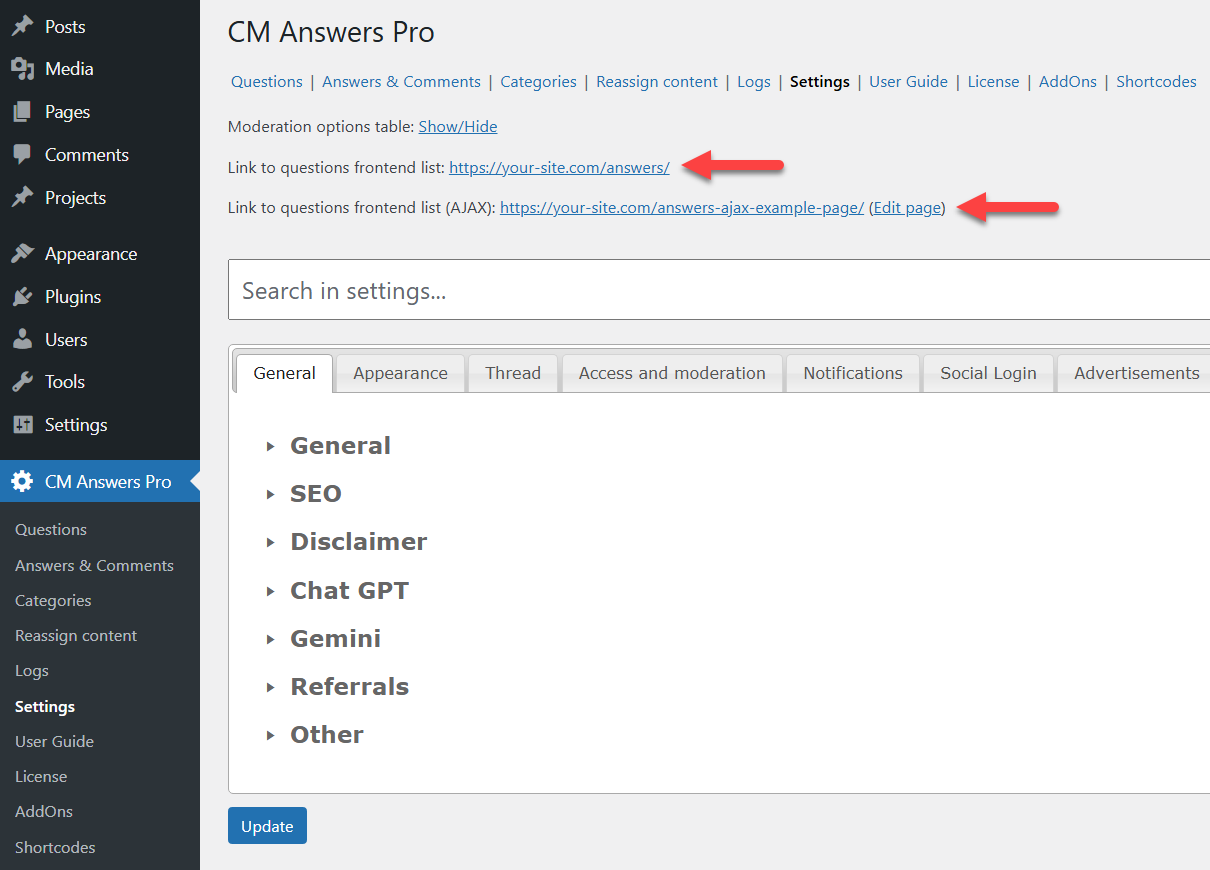Open Logs in the top navigation
Viewport: 1210px width, 870px height.
(x=754, y=82)
